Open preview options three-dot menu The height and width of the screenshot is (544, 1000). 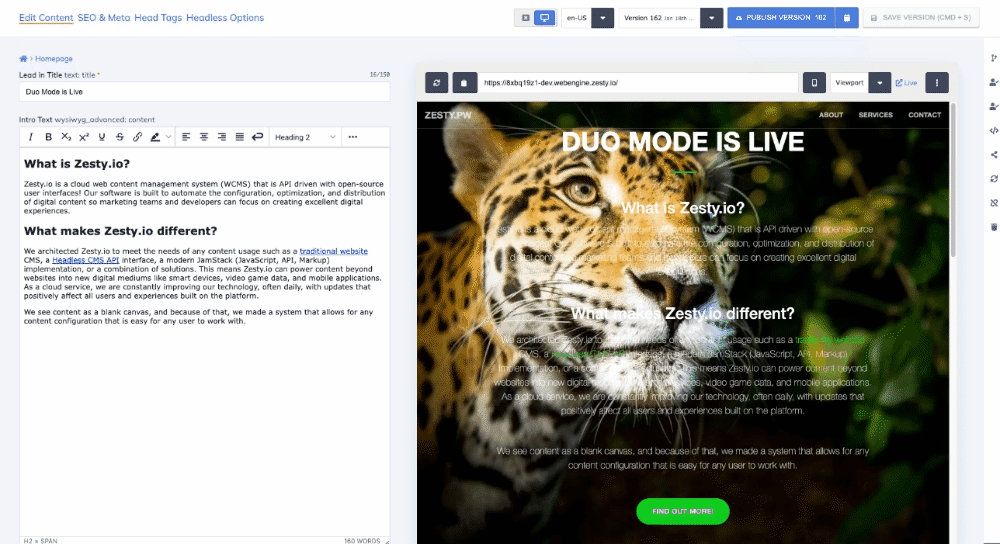pos(937,82)
